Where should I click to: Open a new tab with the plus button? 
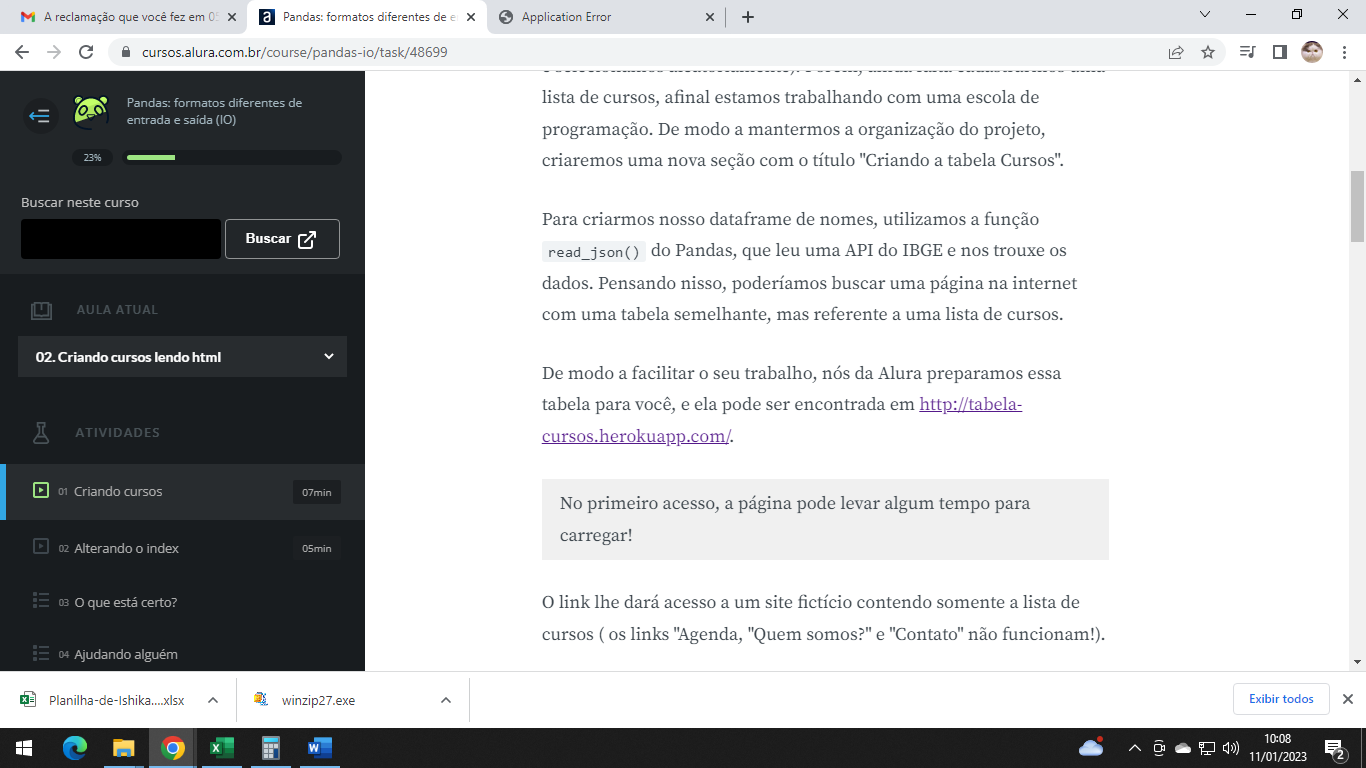point(748,17)
